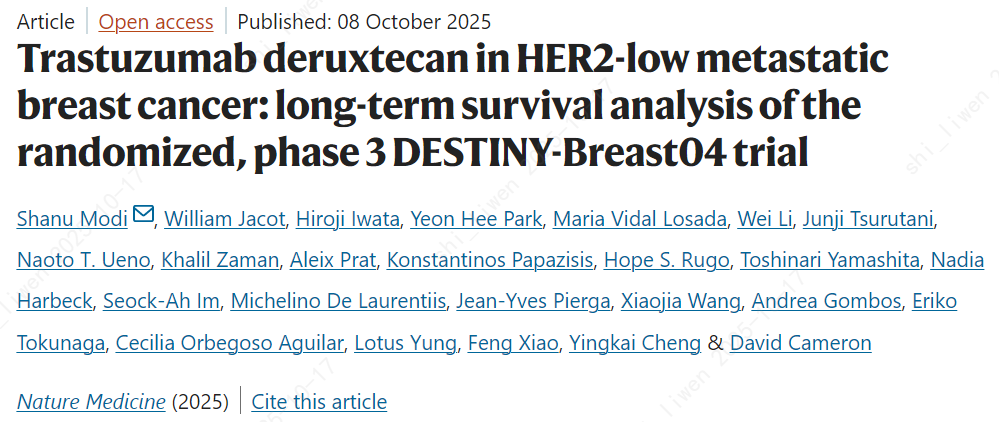999x422 pixels.
Task: Select Hope S. Rugo author link
Action: 667,260
